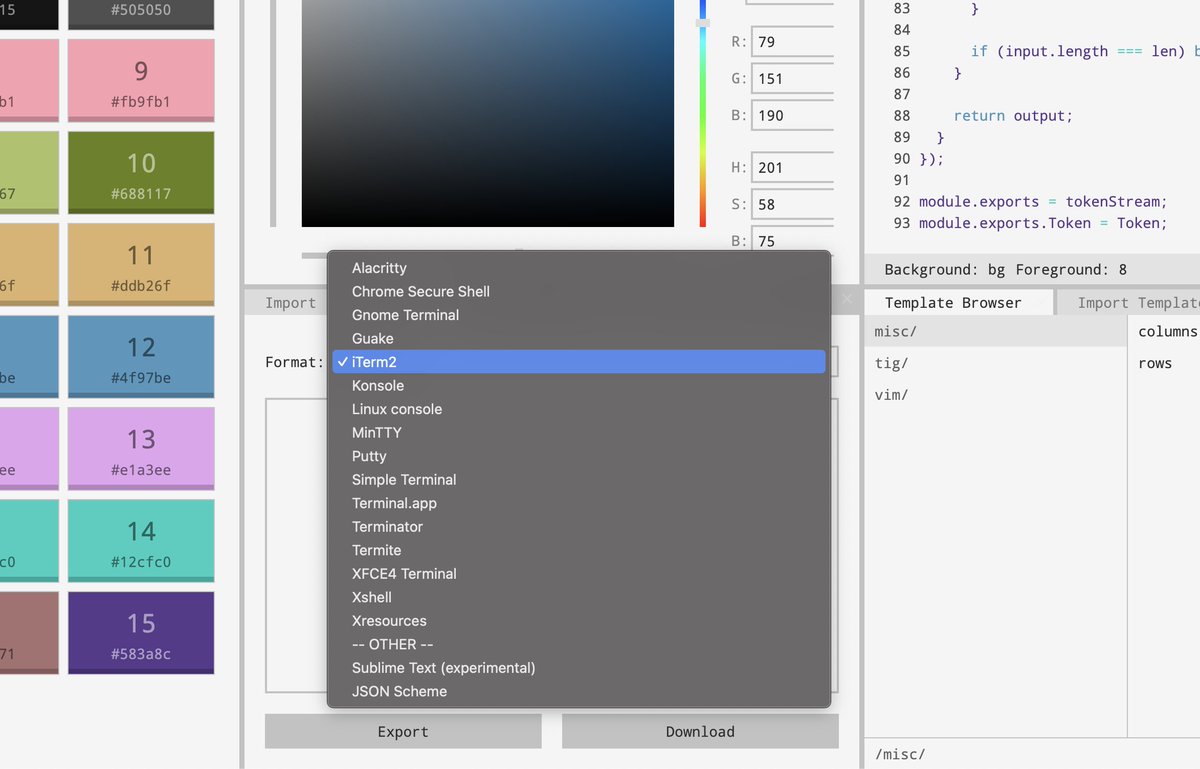Viewport: 1200px width, 769px height.
Task: Select color 15 swatch #583a8c
Action: click(x=141, y=633)
